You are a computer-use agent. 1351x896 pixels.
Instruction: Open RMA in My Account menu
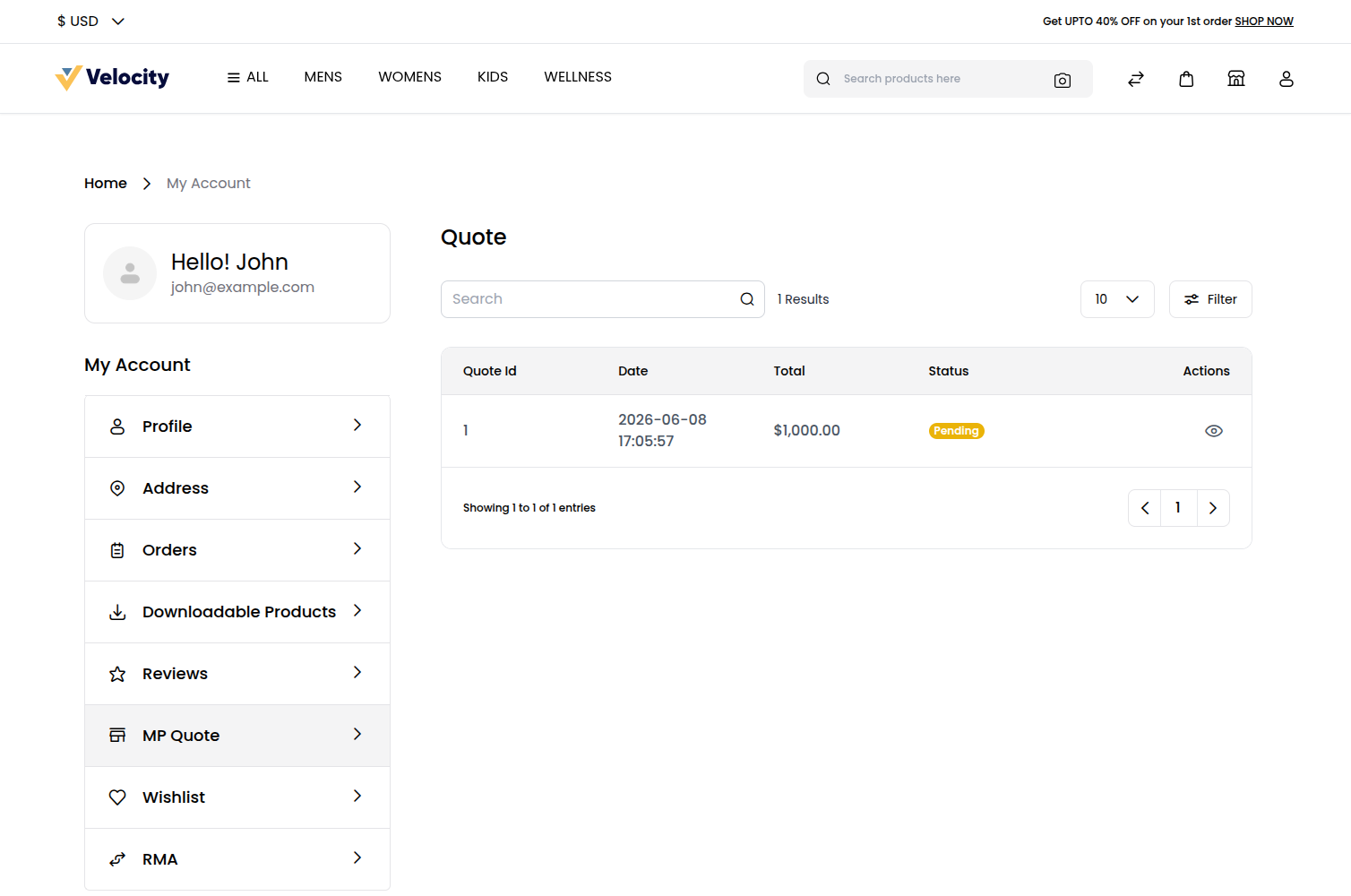coord(237,859)
